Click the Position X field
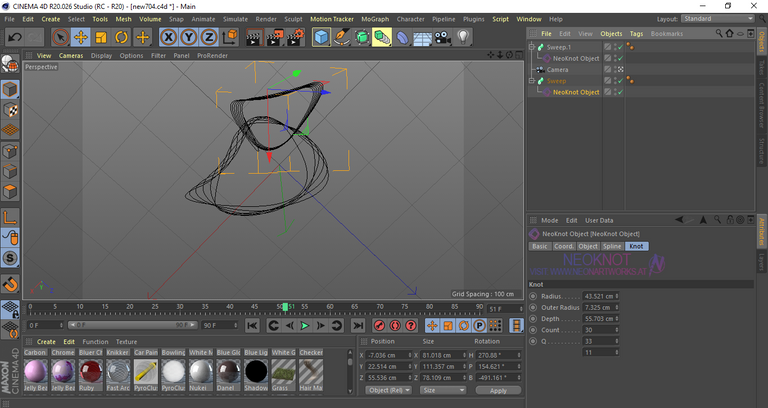 click(389, 355)
